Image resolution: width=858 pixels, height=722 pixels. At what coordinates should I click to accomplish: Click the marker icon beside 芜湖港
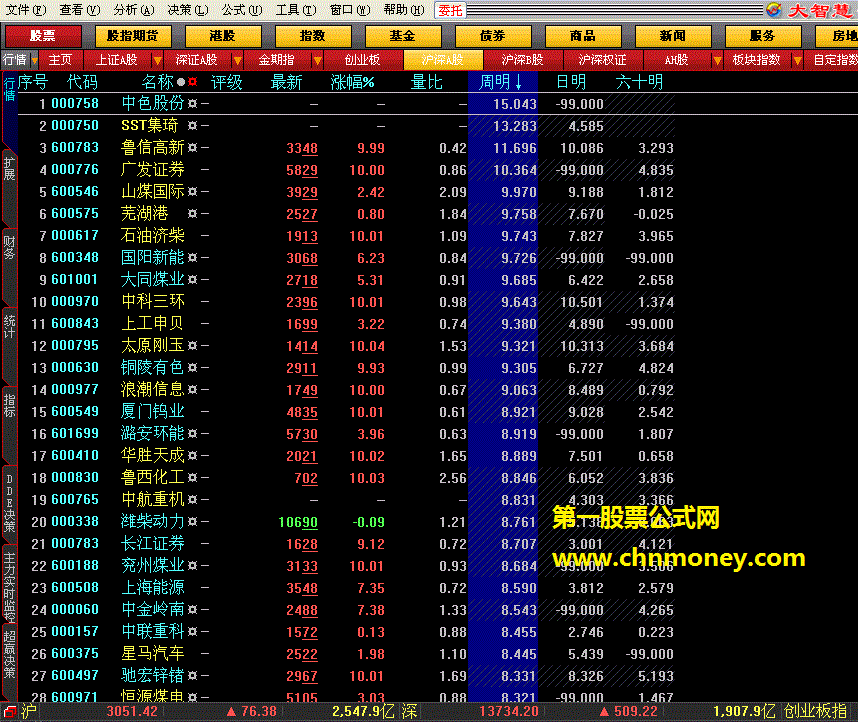coord(192,213)
